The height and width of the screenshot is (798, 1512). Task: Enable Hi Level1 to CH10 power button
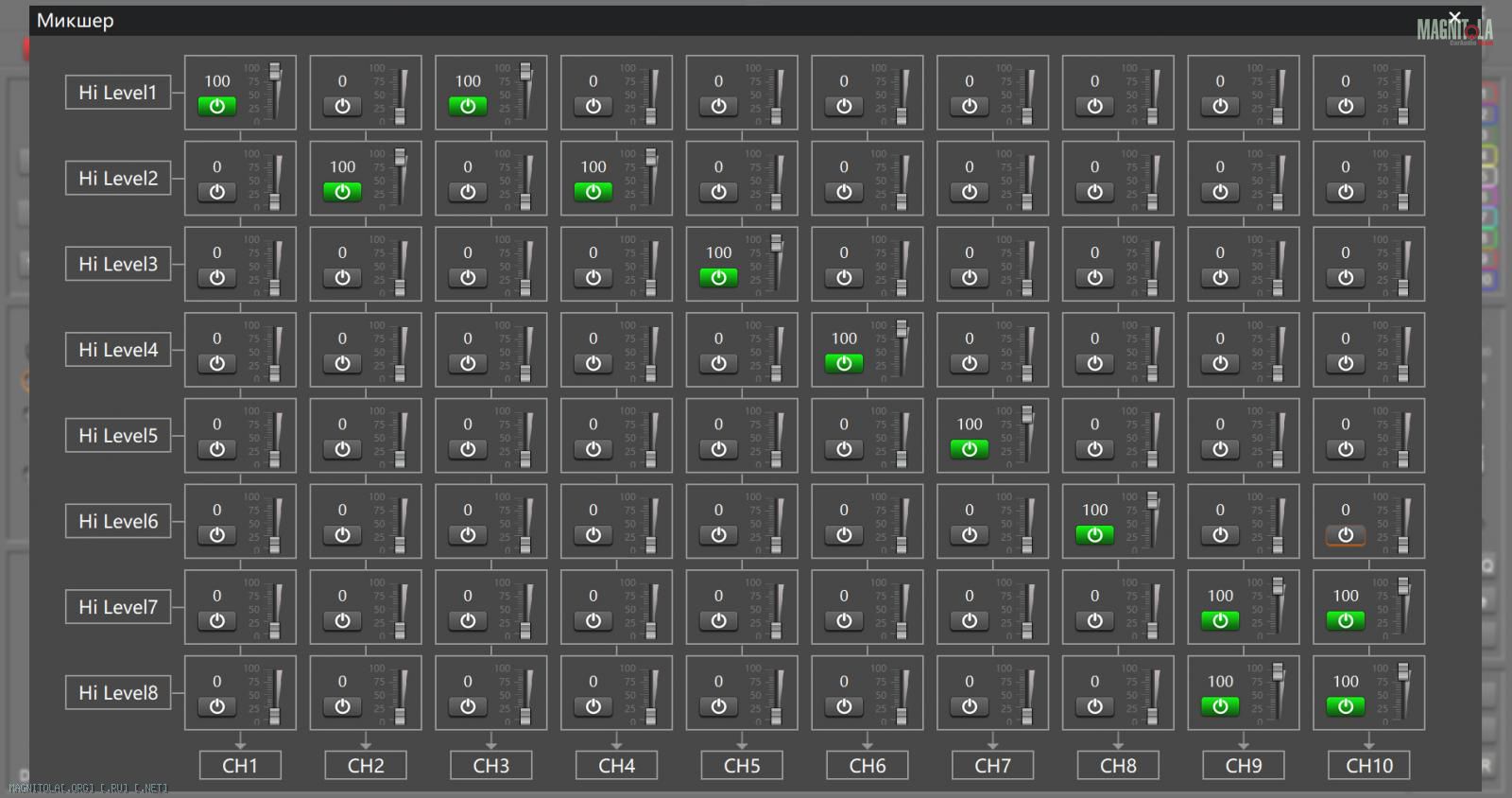pos(1346,106)
